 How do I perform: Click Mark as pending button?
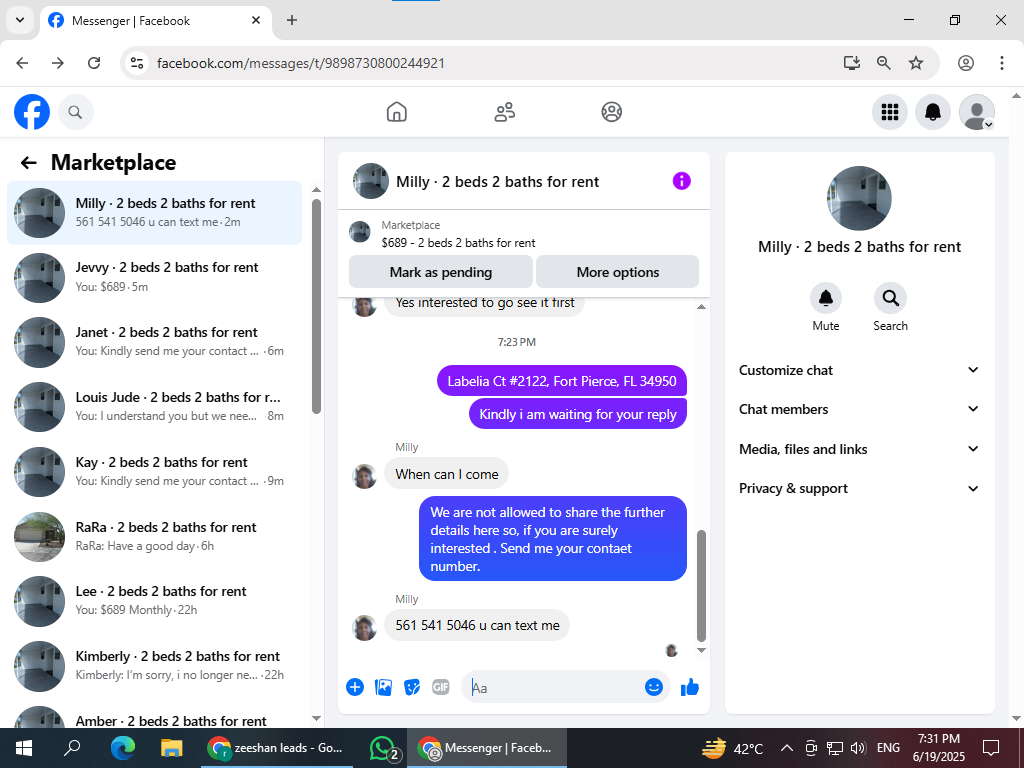click(441, 272)
